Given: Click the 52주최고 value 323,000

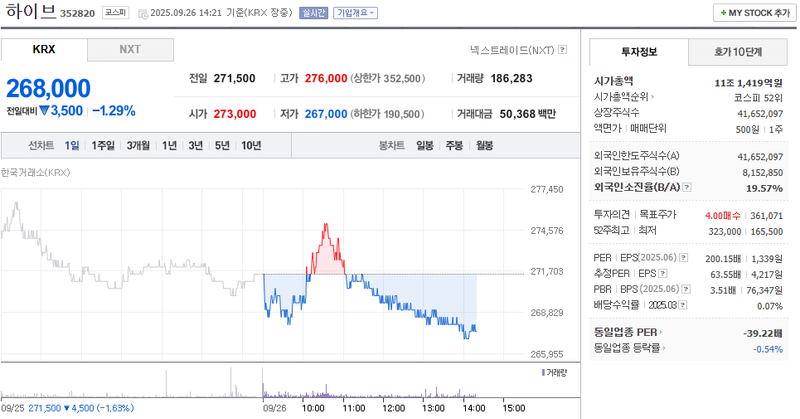Looking at the screenshot, I should [x=724, y=232].
